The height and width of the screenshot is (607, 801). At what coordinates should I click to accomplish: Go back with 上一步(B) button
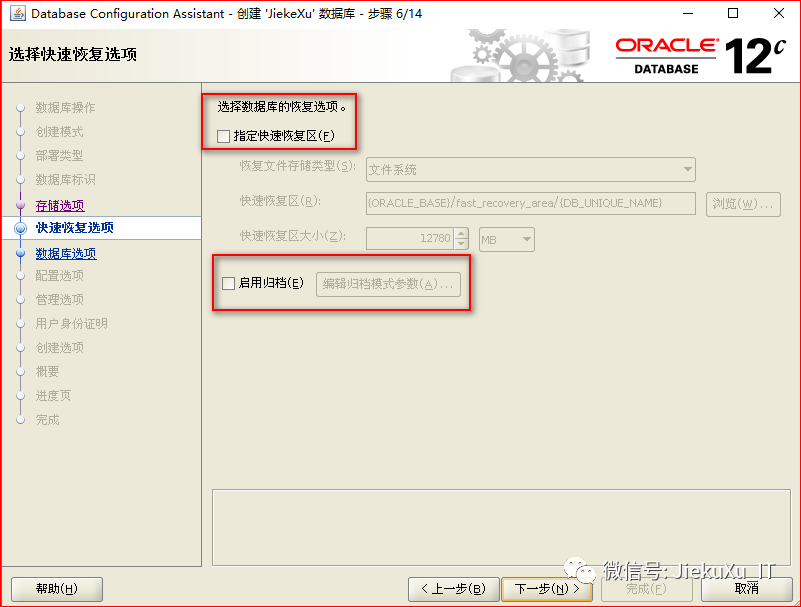click(x=454, y=589)
